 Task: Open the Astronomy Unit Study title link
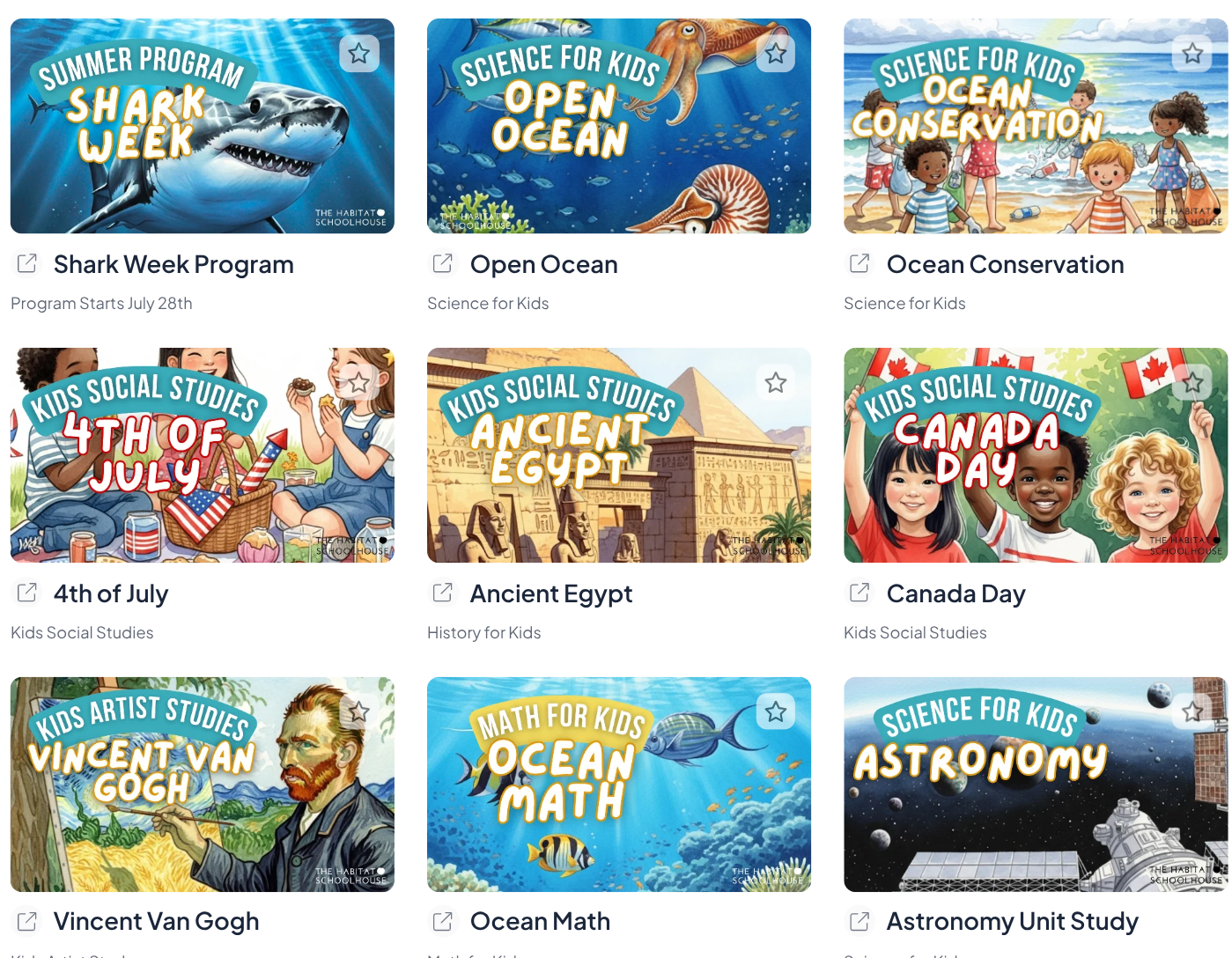point(1013,921)
